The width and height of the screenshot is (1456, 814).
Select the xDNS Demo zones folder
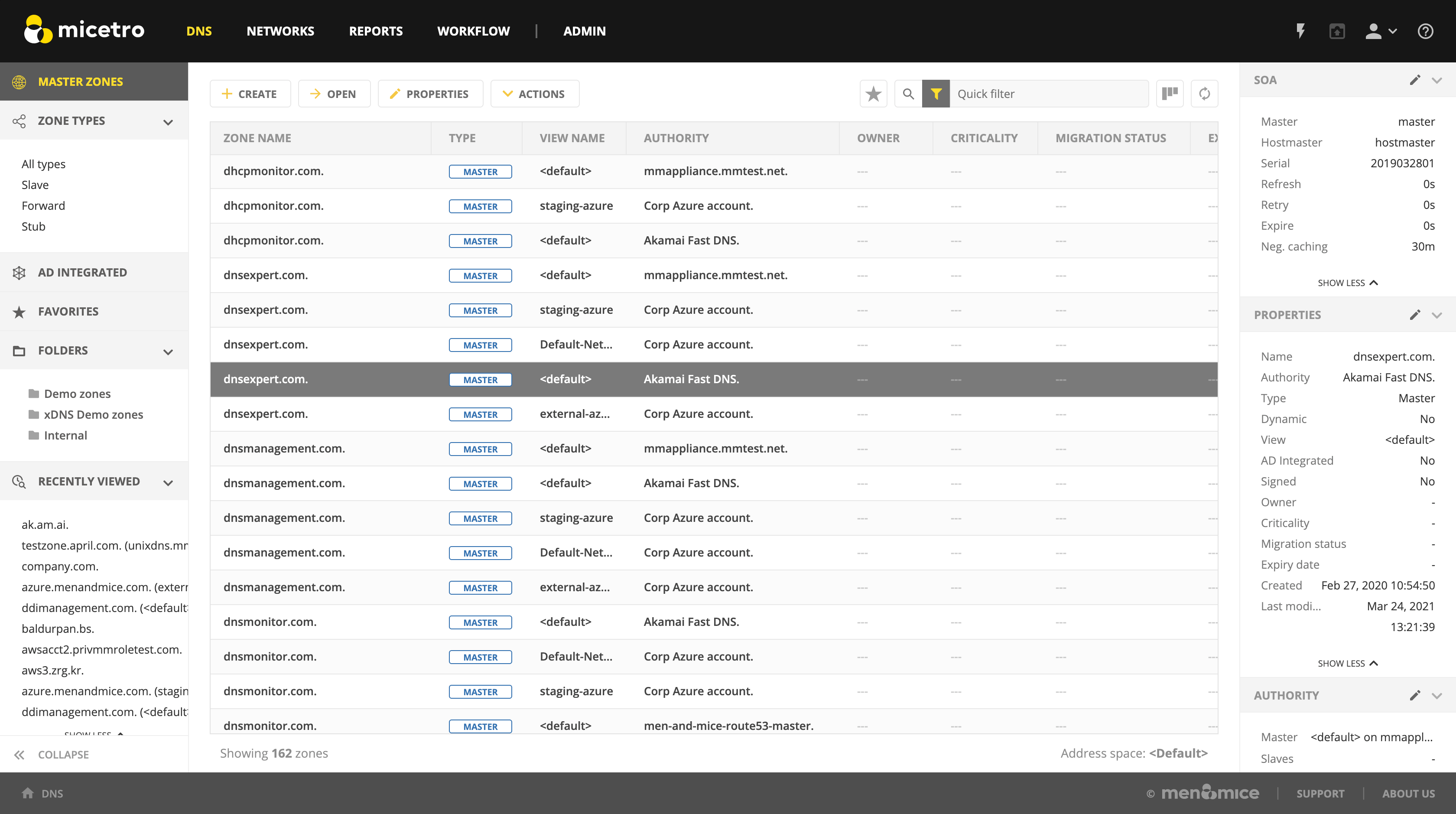93,414
